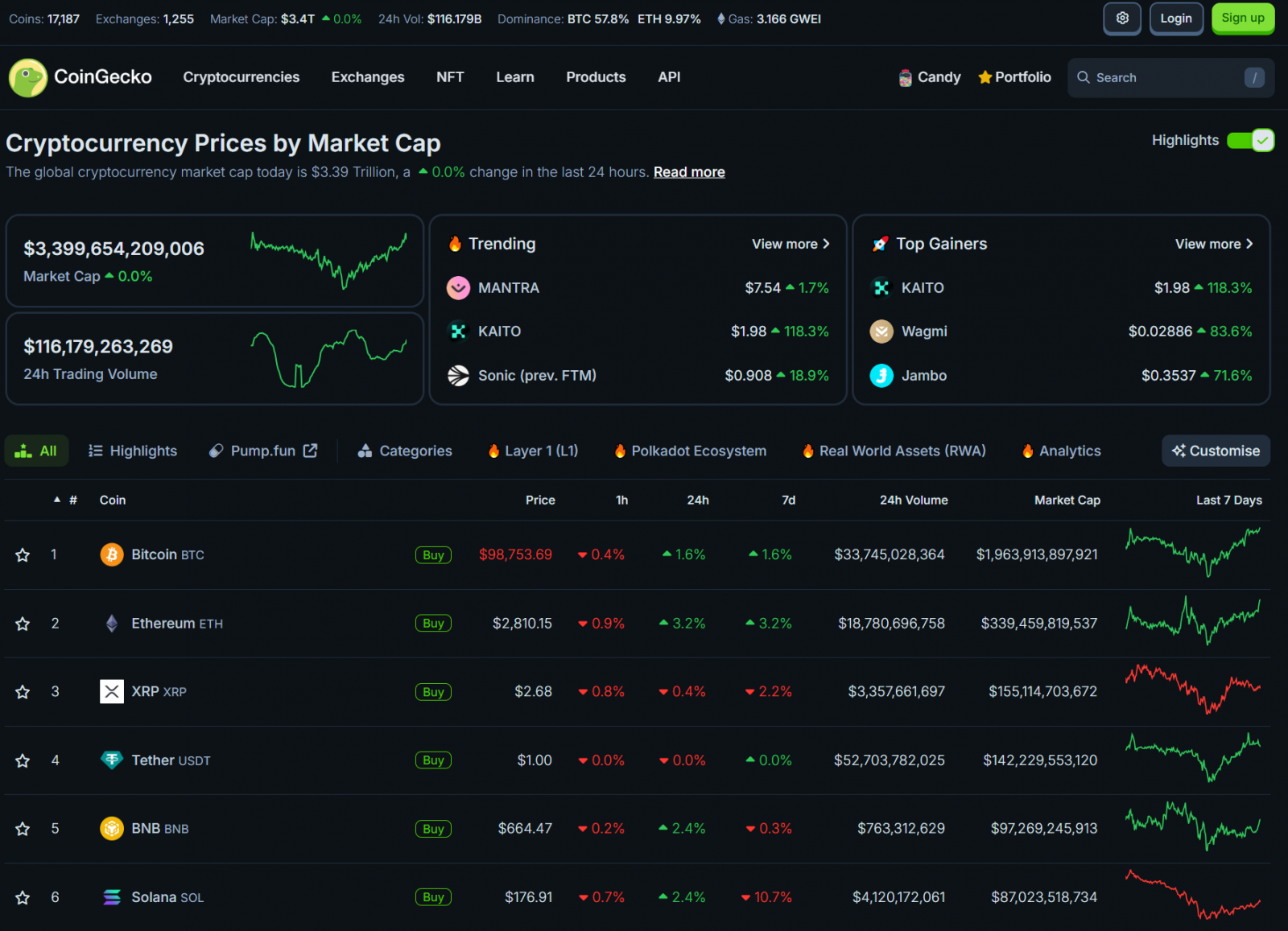This screenshot has height=931, width=1288.
Task: Click the Sign up button
Action: [x=1243, y=19]
